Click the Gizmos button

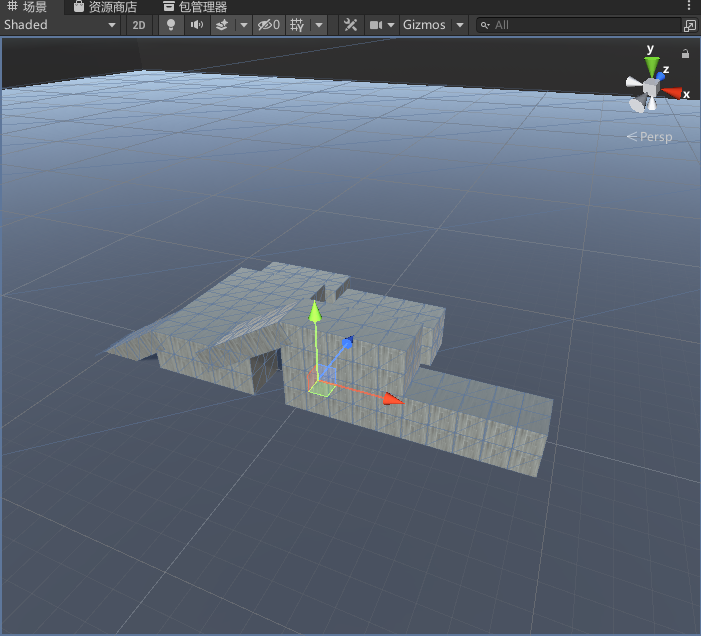(424, 25)
